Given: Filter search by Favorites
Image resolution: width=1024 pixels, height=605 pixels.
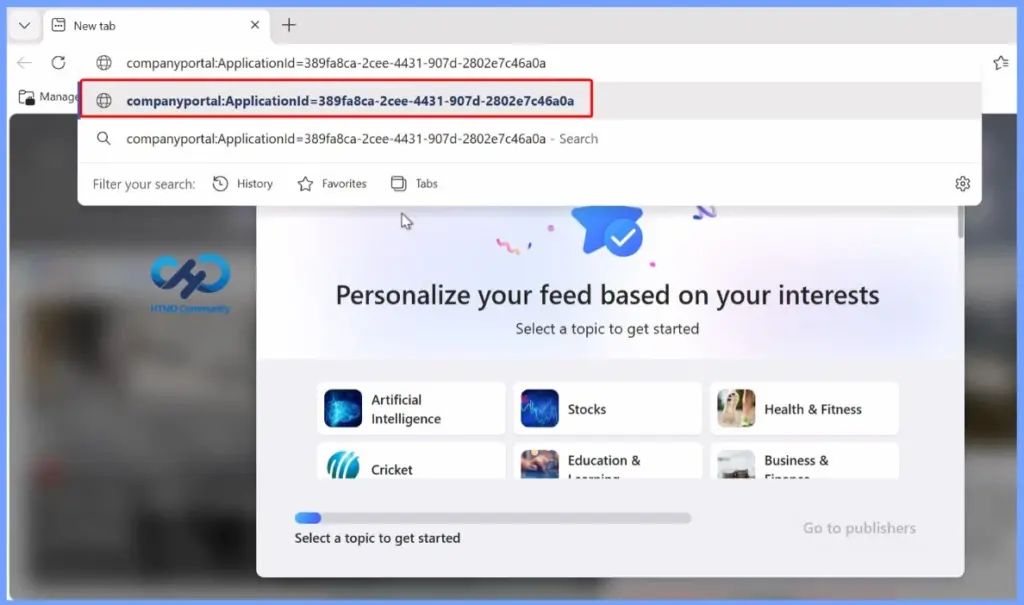Looking at the screenshot, I should (x=332, y=184).
